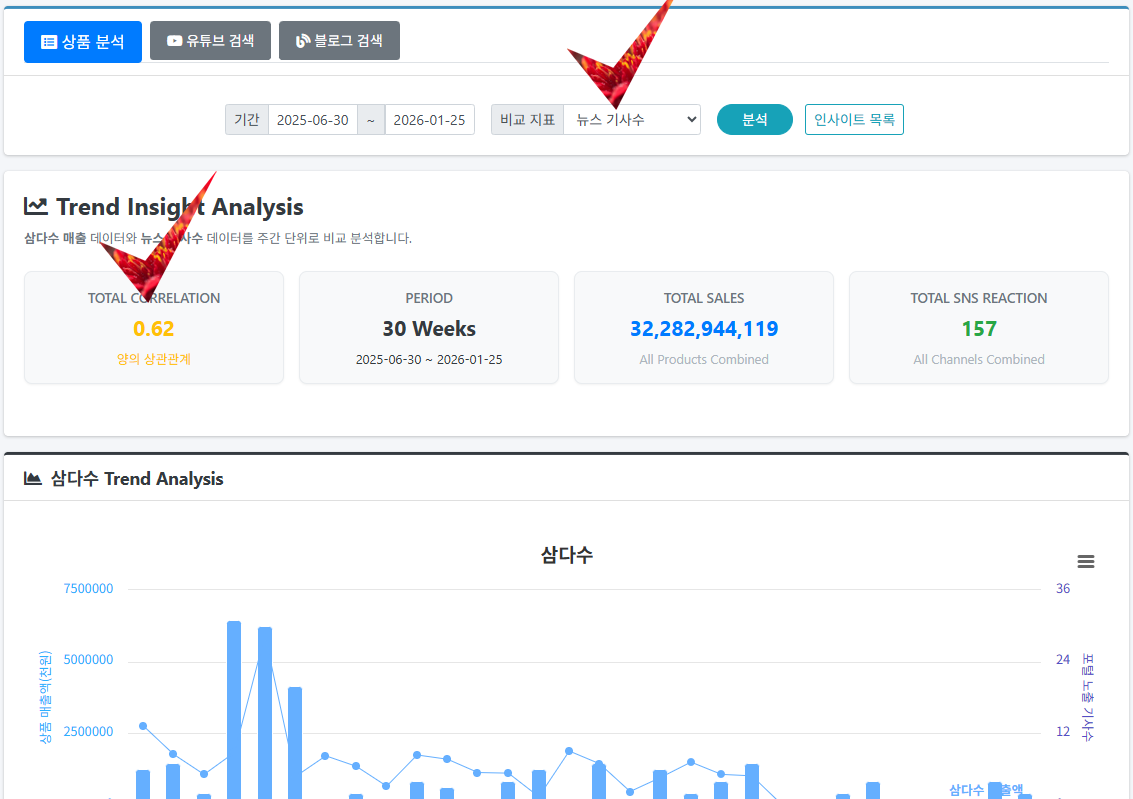Select the TOTAL CORRELATION card value 0.62
The image size is (1133, 799).
pyautogui.click(x=154, y=329)
